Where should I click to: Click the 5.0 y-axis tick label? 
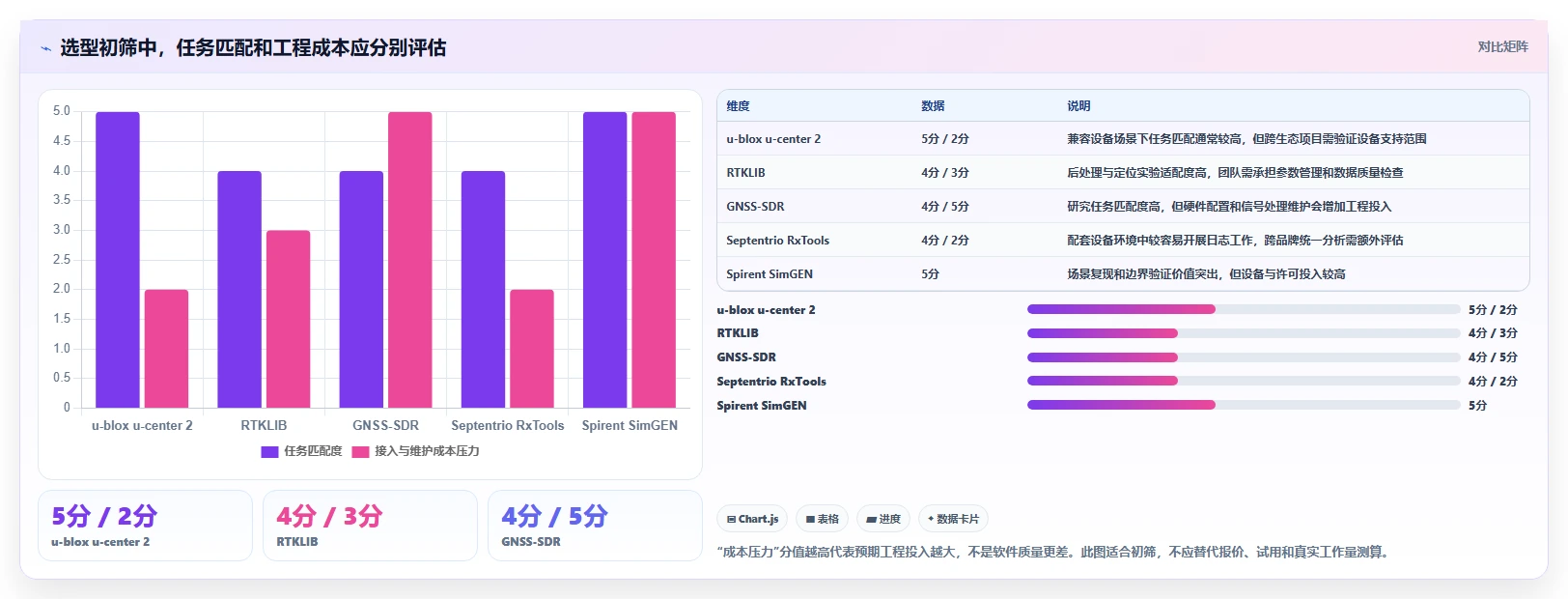62,111
